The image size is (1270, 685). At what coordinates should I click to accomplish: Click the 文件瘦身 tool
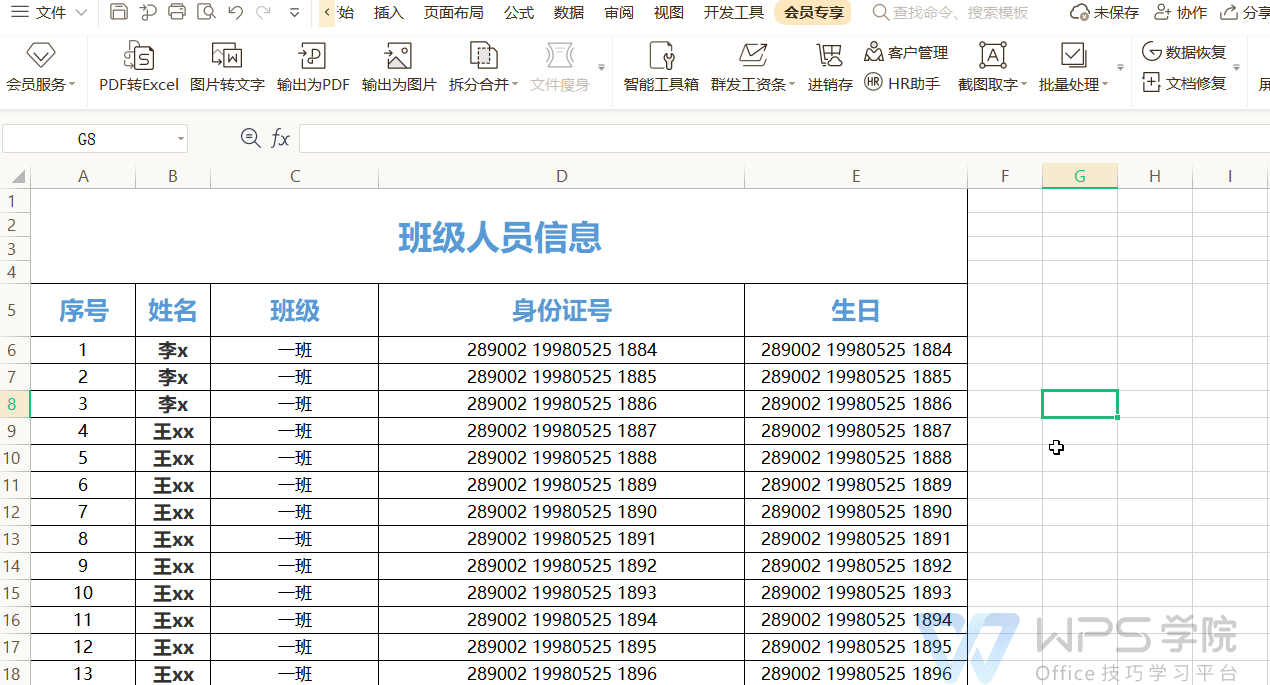(x=559, y=66)
